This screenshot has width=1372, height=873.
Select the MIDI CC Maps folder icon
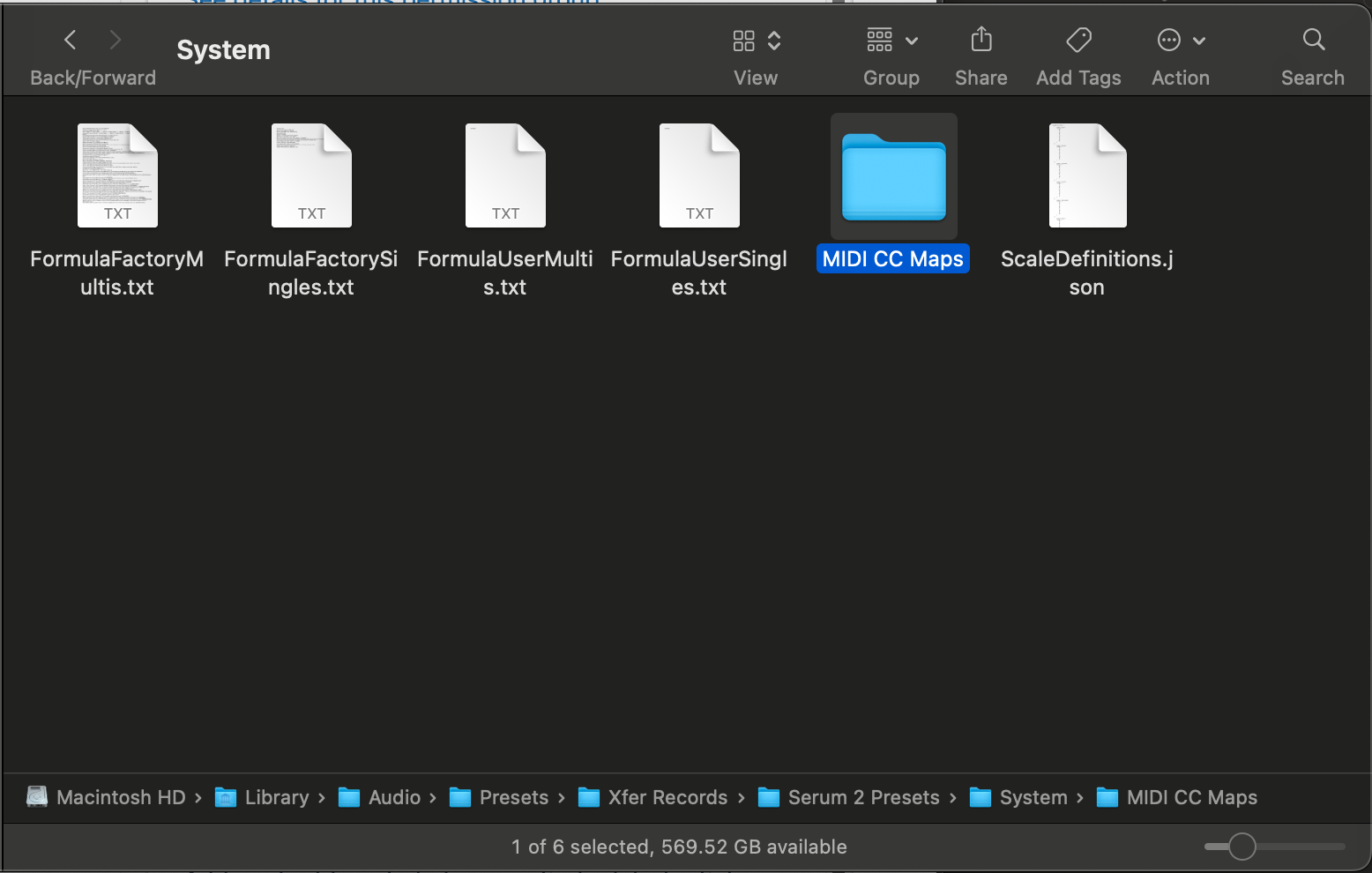894,176
